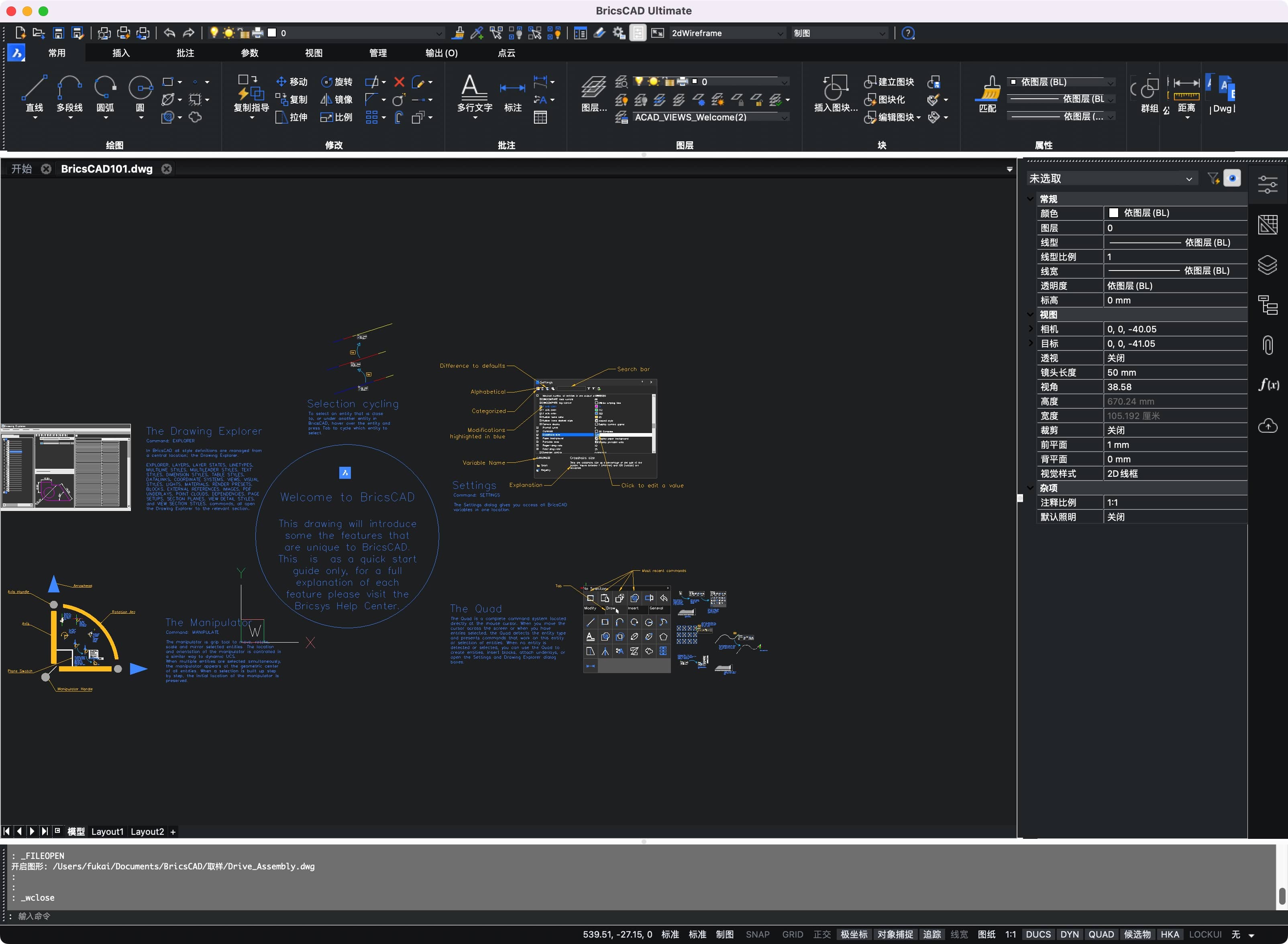Switch to the 批注 ribbon tab
The image size is (1288, 944).
[185, 53]
